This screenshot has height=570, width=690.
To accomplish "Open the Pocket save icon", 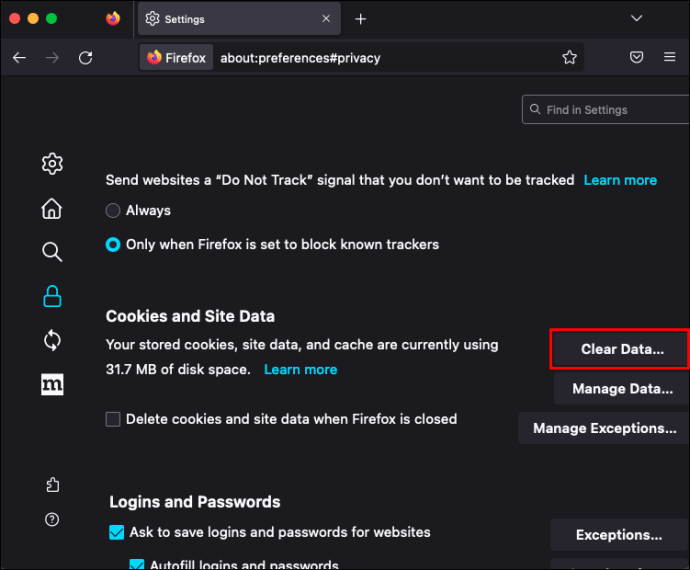I will pyautogui.click(x=636, y=58).
